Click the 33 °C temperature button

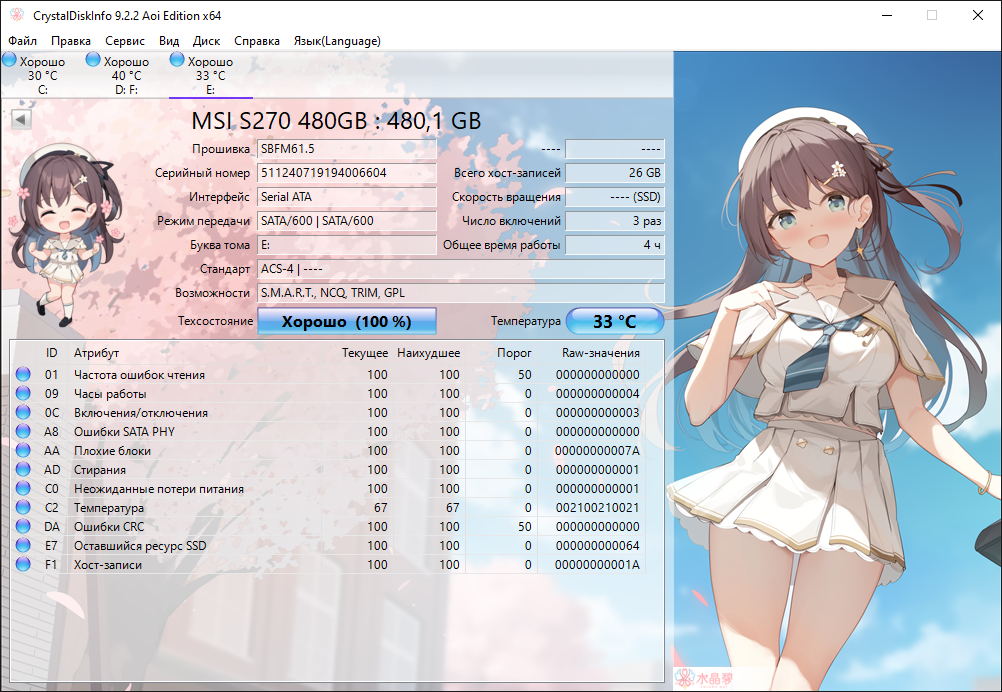(615, 321)
